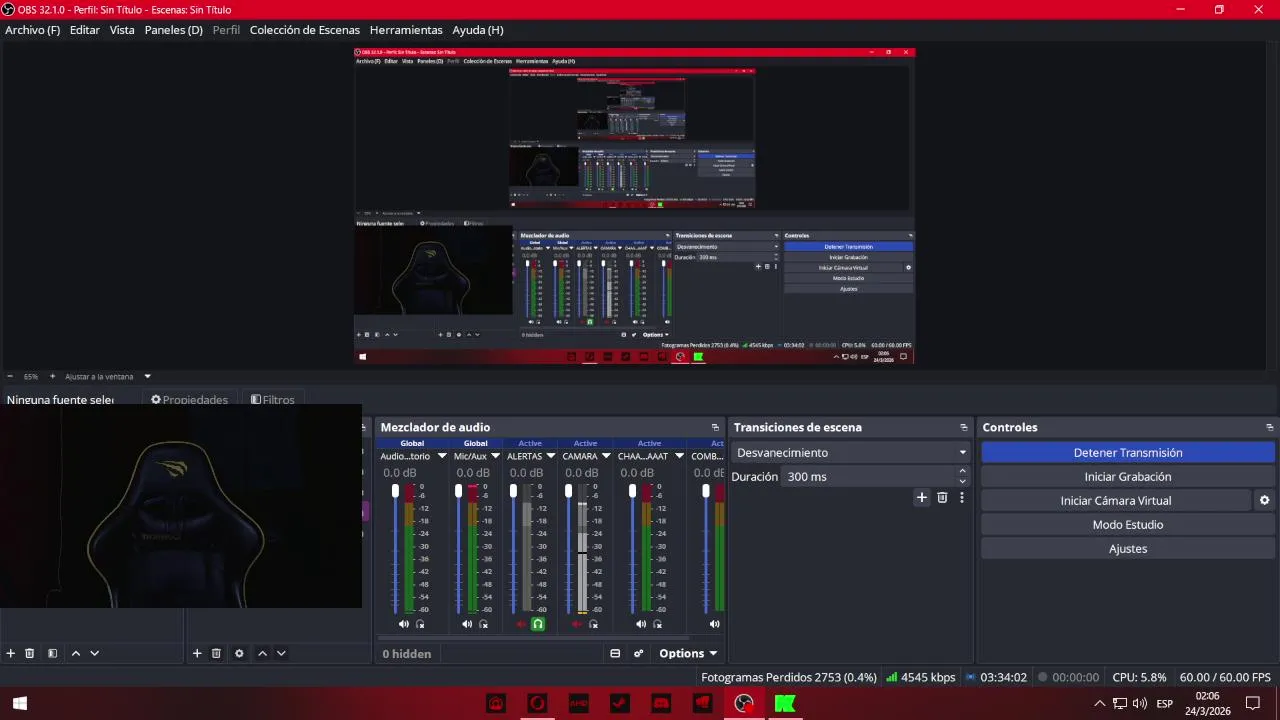The width and height of the screenshot is (1280, 720).
Task: Open the mixer Options dropdown
Action: [x=688, y=653]
